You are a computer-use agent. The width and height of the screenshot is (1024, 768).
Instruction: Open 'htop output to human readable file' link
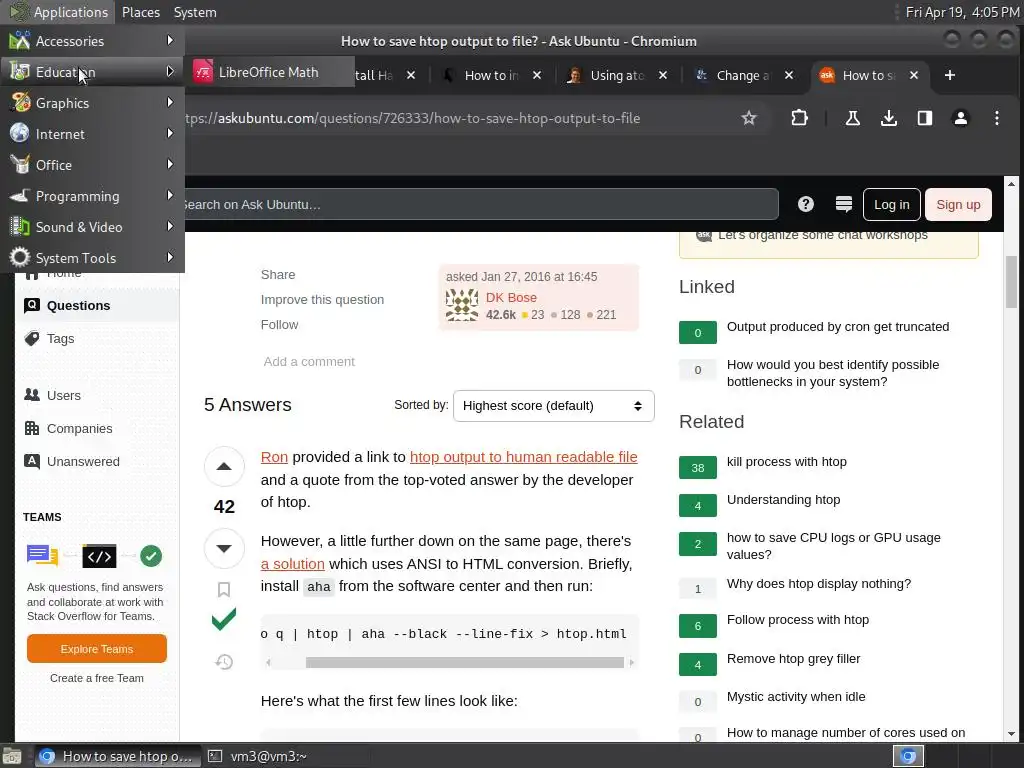tap(523, 456)
